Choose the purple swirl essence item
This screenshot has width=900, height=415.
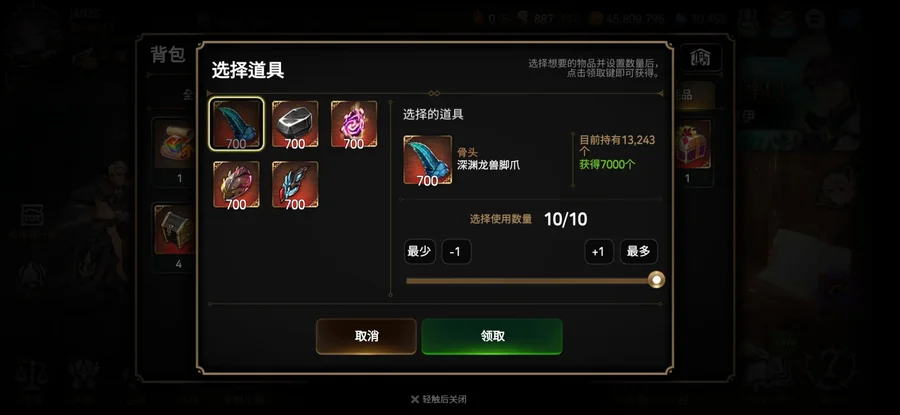tap(354, 125)
